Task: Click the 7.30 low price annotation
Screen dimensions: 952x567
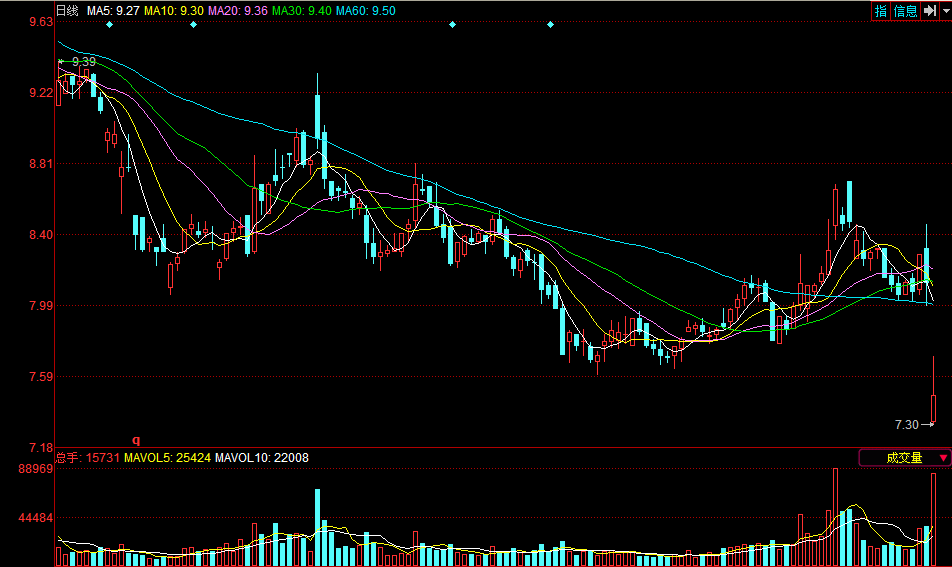Action: pos(906,425)
